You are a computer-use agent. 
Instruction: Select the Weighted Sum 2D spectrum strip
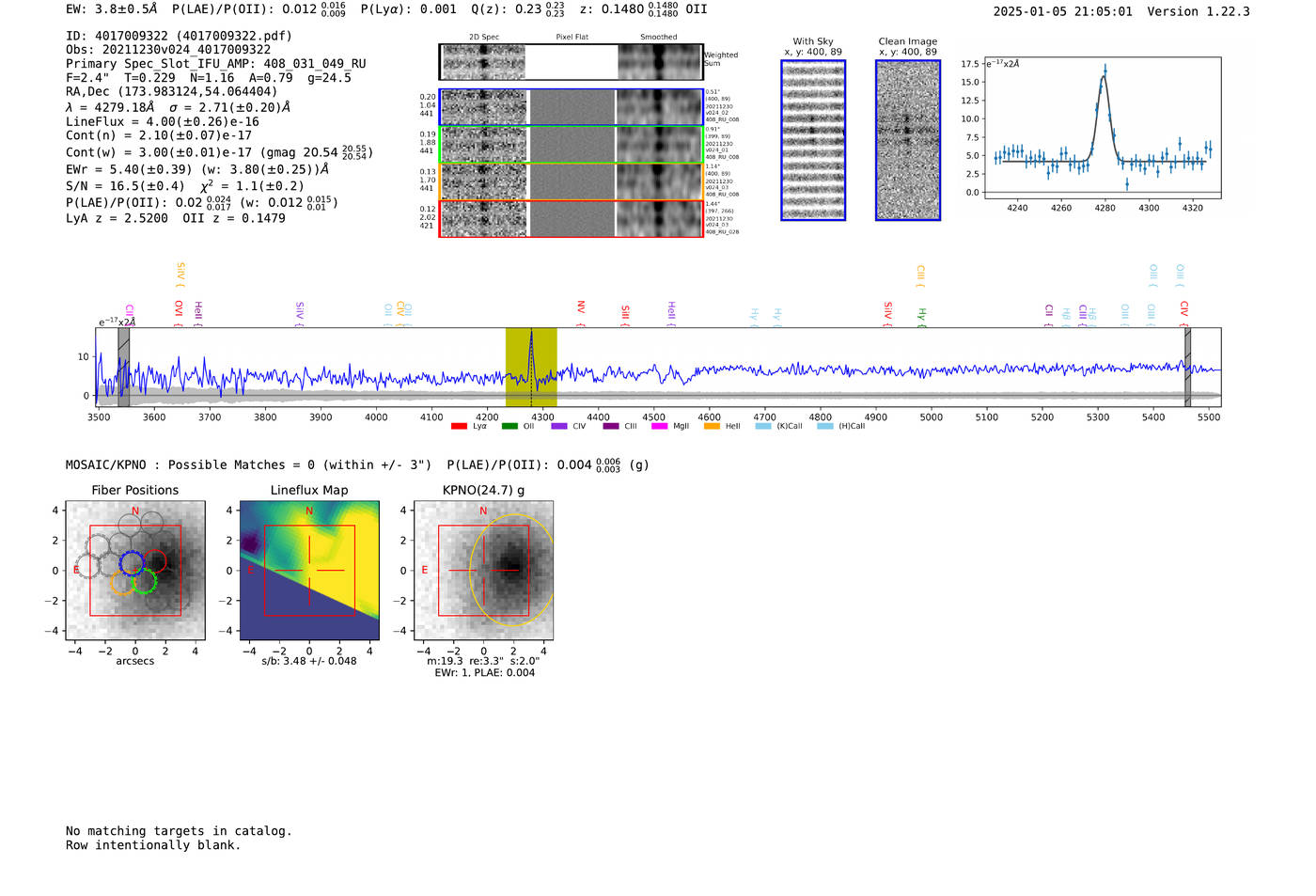tap(572, 62)
